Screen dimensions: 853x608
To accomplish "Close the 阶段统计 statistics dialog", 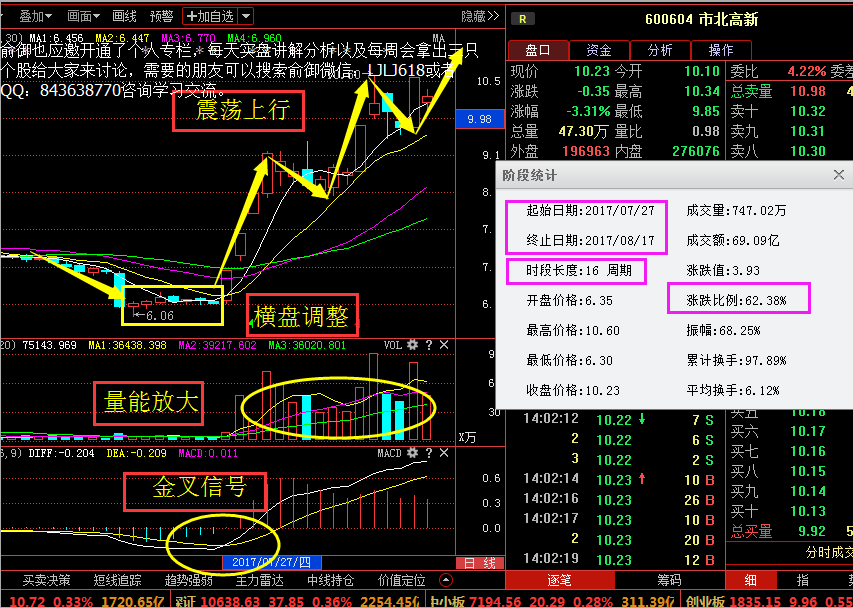I will [x=838, y=175].
